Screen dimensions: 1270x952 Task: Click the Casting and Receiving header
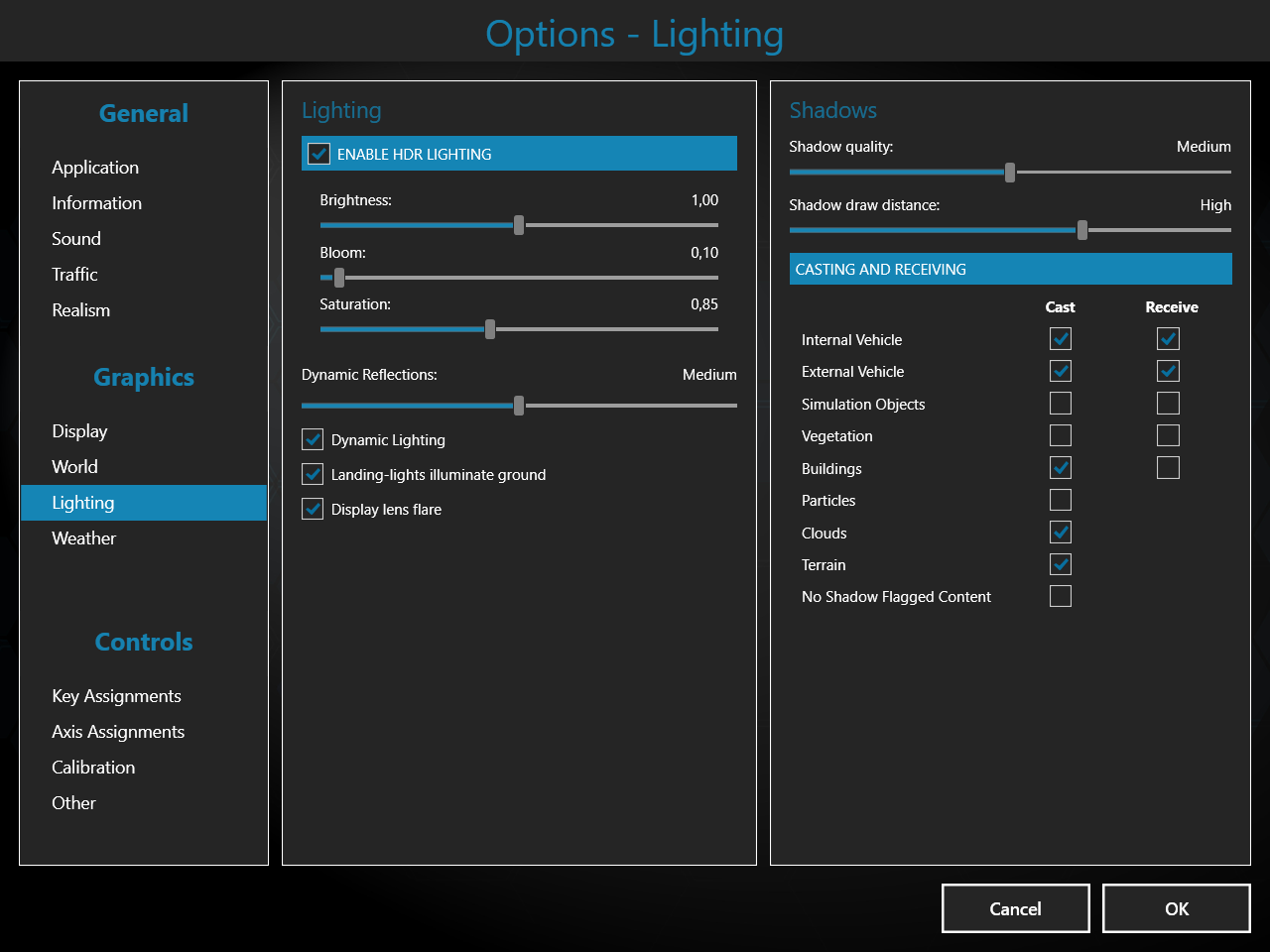coord(1011,269)
